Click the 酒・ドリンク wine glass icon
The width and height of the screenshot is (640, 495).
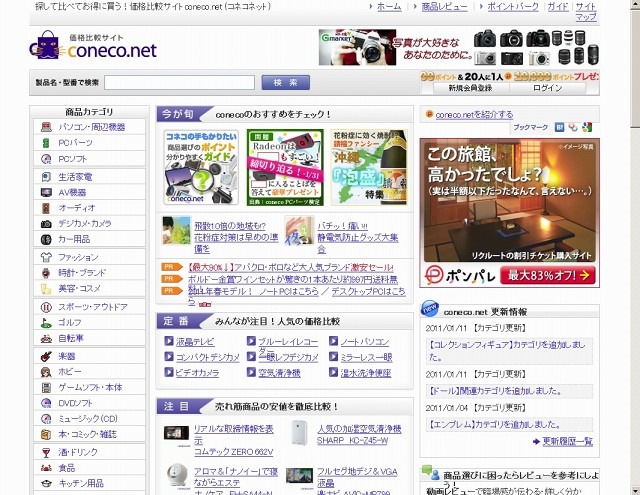coord(46,452)
